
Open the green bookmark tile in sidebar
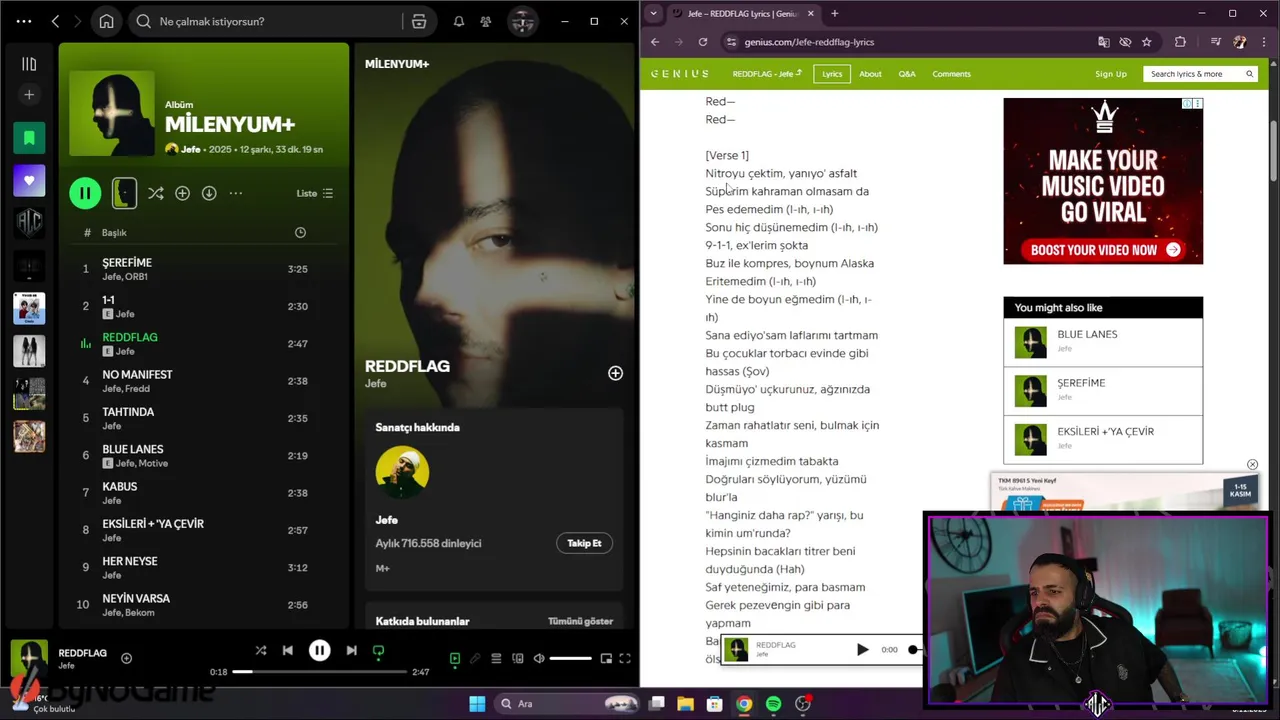tap(29, 138)
